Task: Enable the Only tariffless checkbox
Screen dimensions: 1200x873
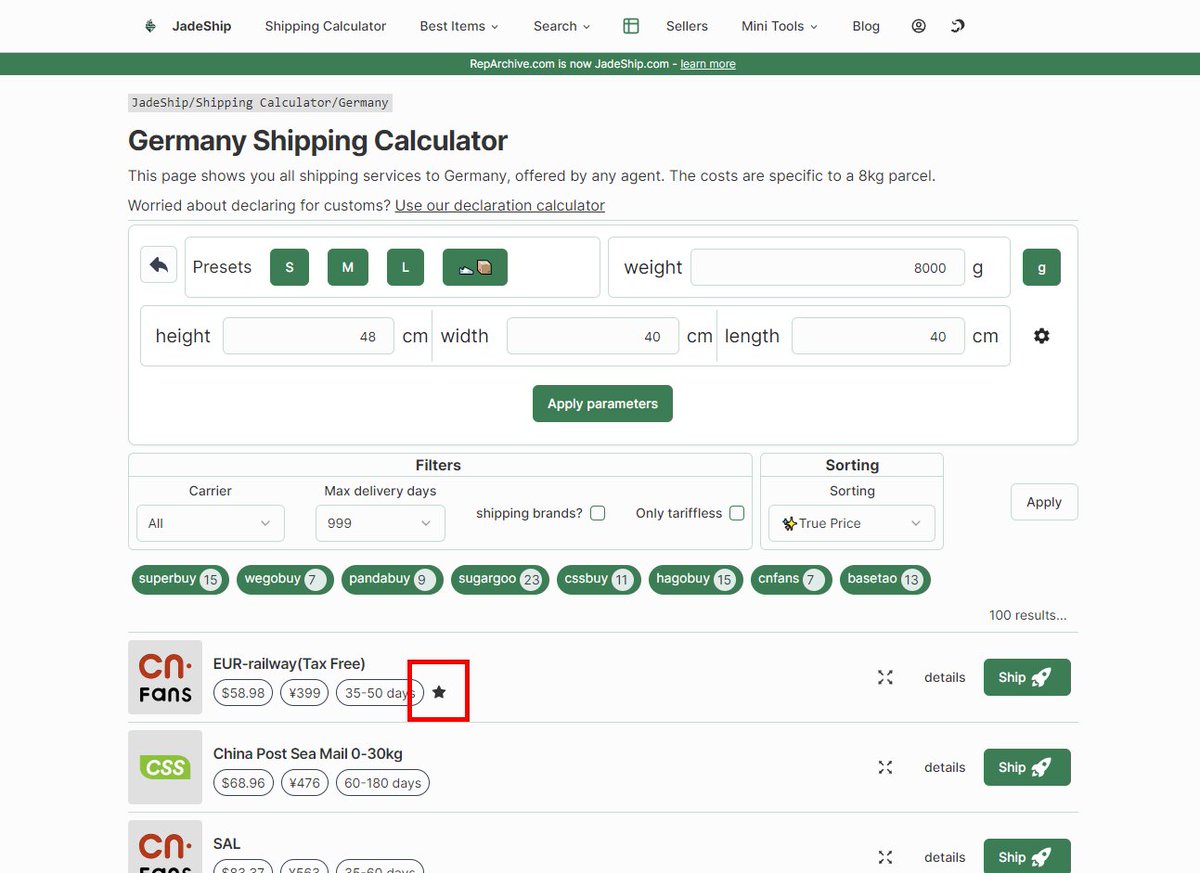Action: click(x=737, y=513)
